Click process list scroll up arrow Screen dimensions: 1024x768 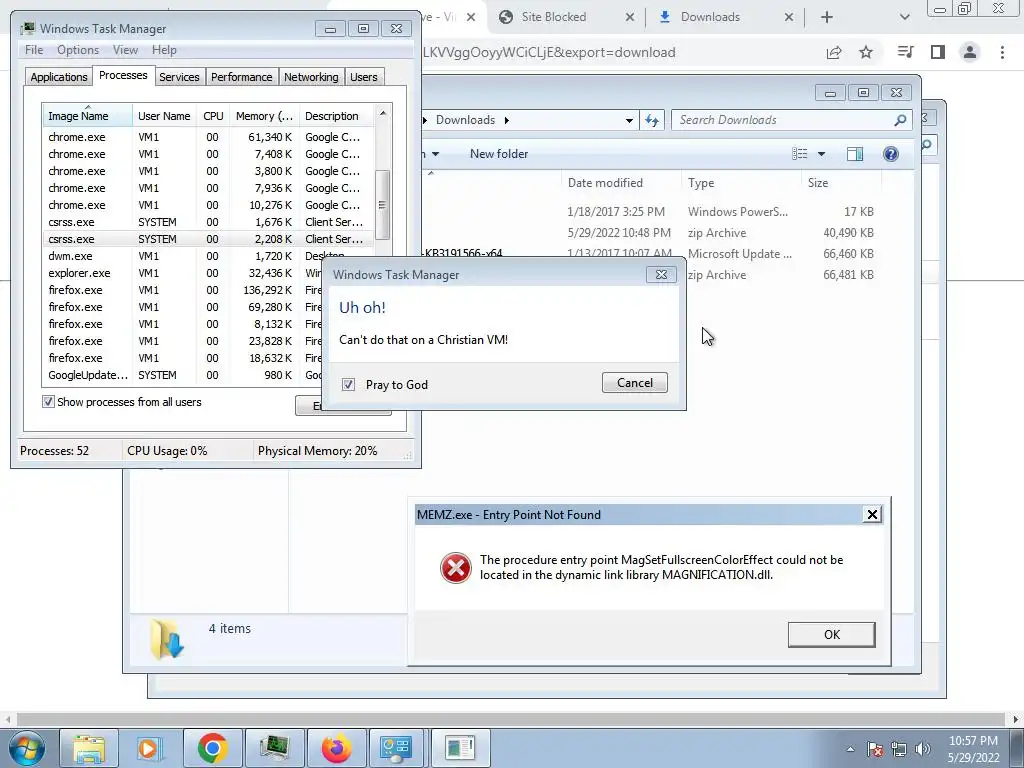pyautogui.click(x=383, y=114)
